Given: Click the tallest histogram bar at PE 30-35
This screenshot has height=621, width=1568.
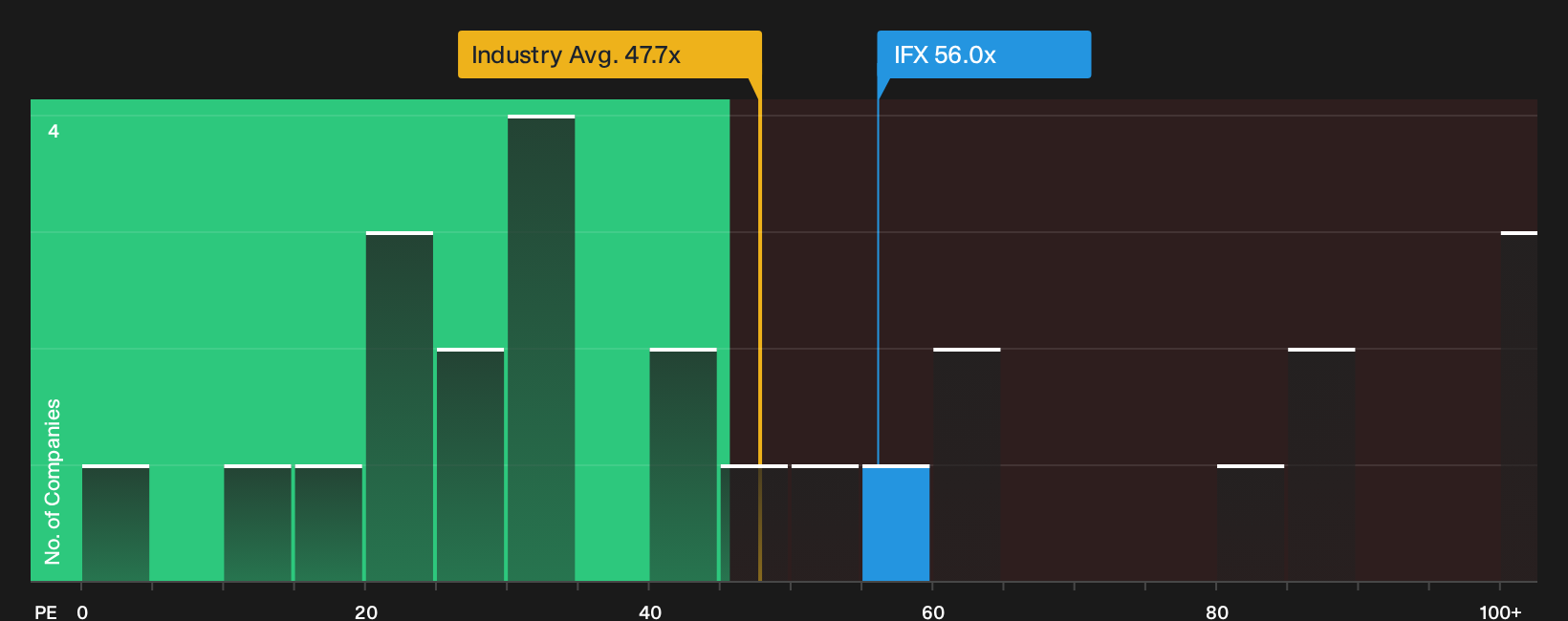Looking at the screenshot, I should 541,349.
